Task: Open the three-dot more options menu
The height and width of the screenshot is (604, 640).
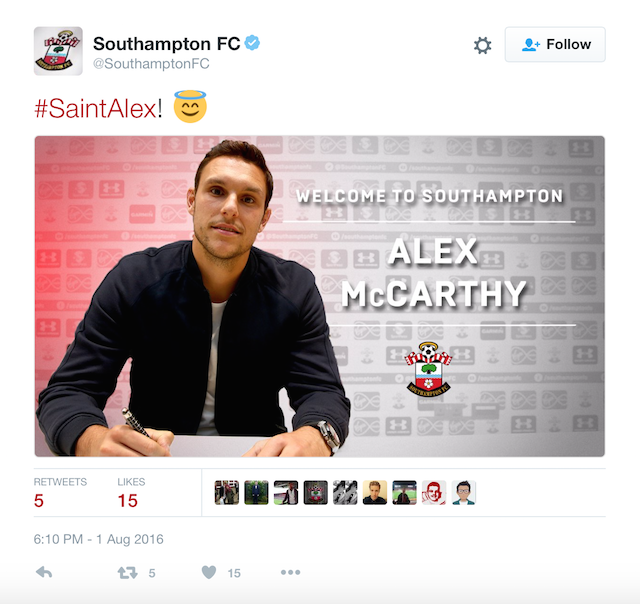Action: [290, 572]
